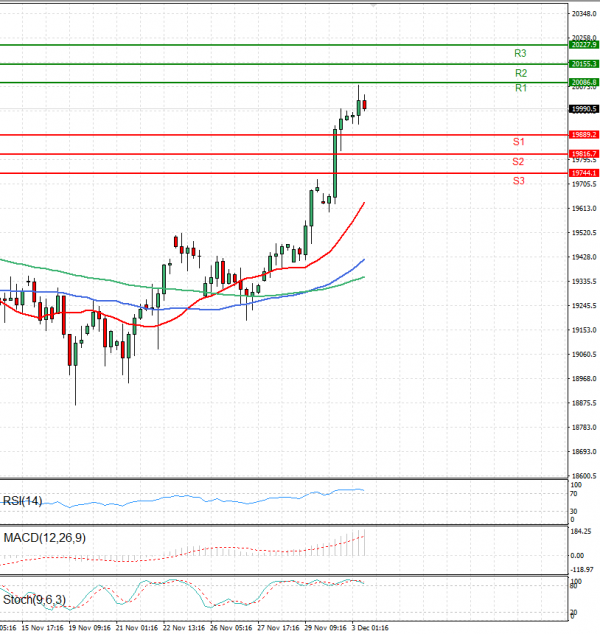
Task: Select the black 19990.5 current price tag
Action: 584,109
